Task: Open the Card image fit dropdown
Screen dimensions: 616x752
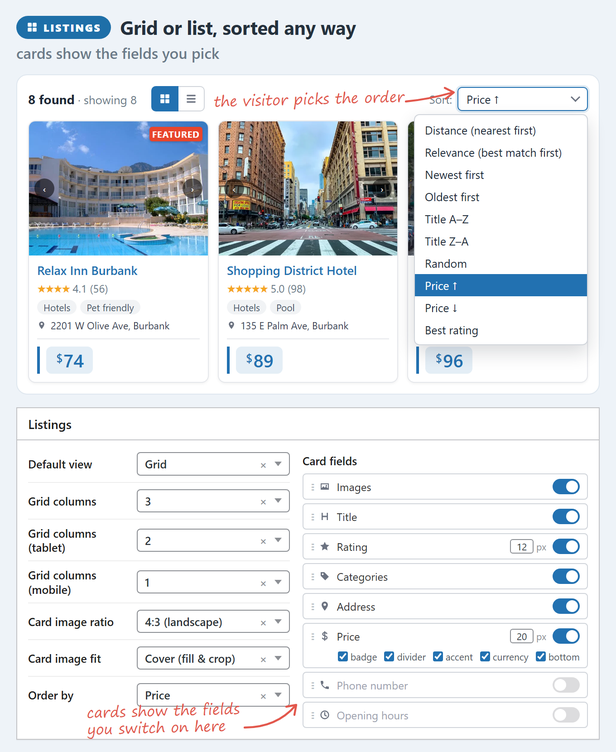Action: (x=213, y=658)
